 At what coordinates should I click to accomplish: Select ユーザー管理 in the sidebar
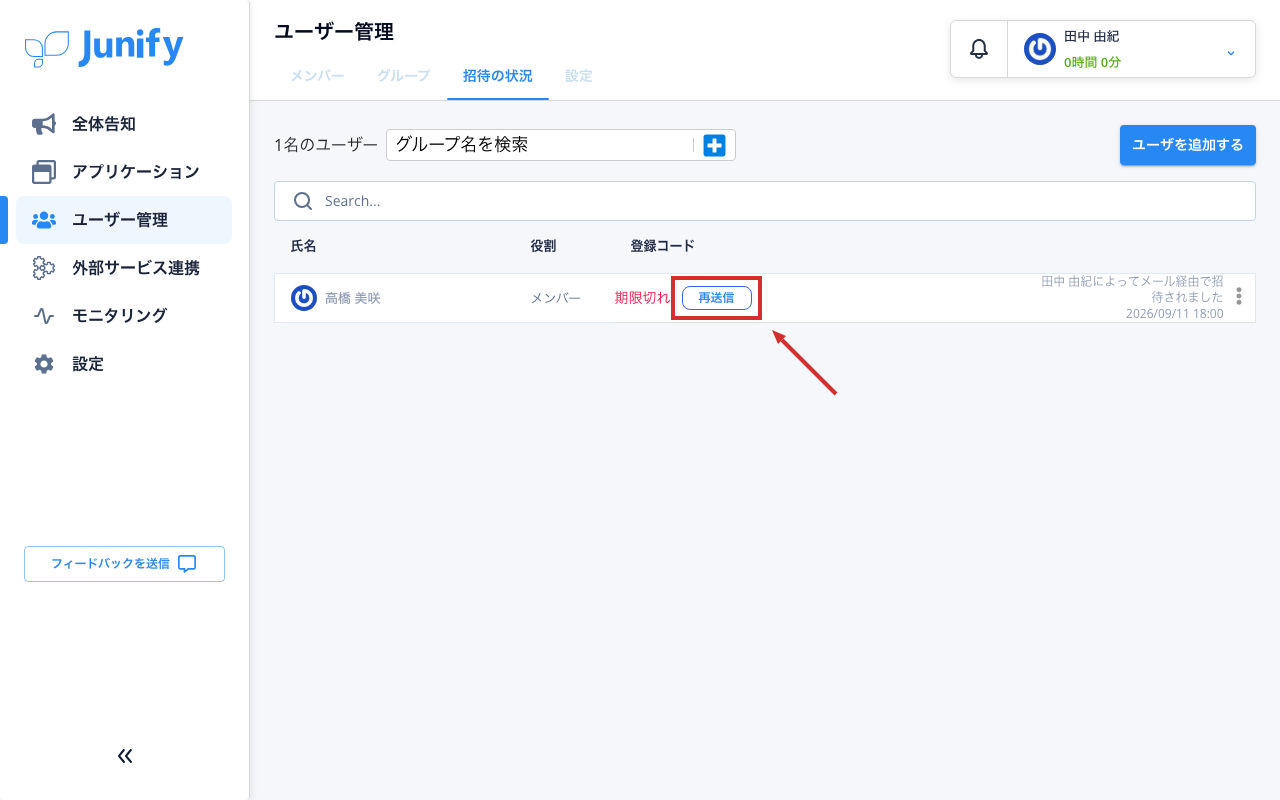point(124,220)
